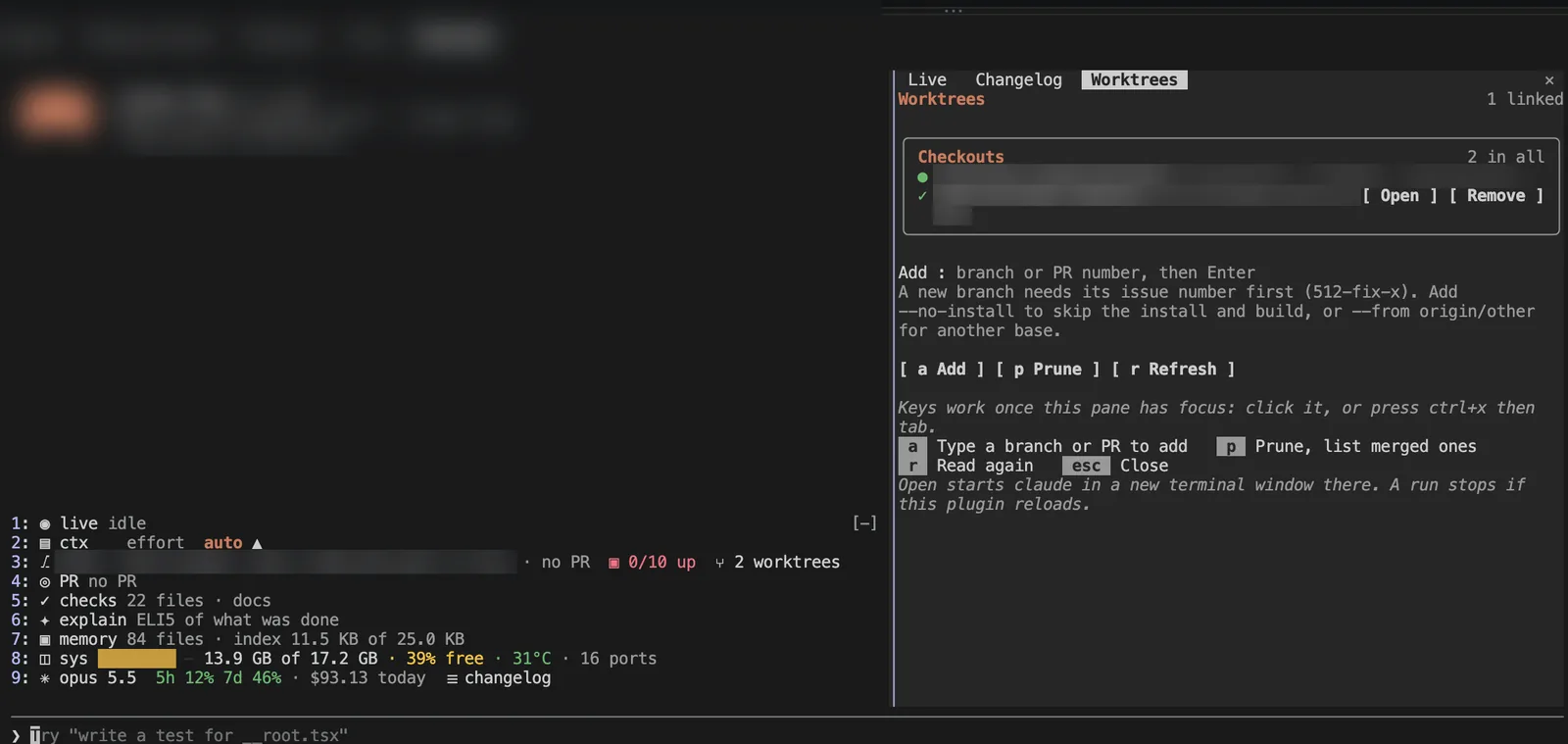Viewport: 1568px width, 744px height.
Task: Click the live status circle icon
Action: pos(44,523)
